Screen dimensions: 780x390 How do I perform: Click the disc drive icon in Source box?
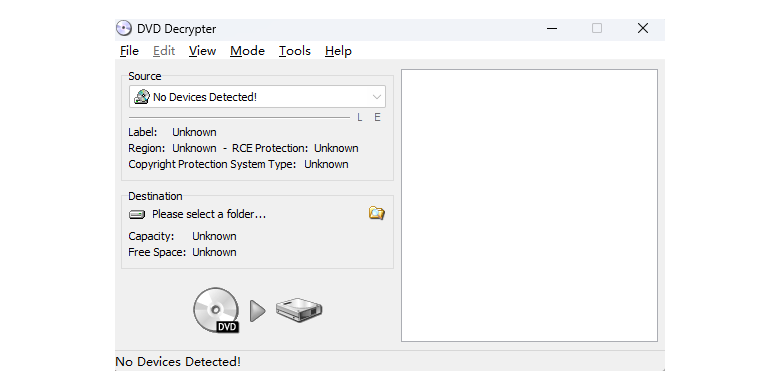coord(142,97)
